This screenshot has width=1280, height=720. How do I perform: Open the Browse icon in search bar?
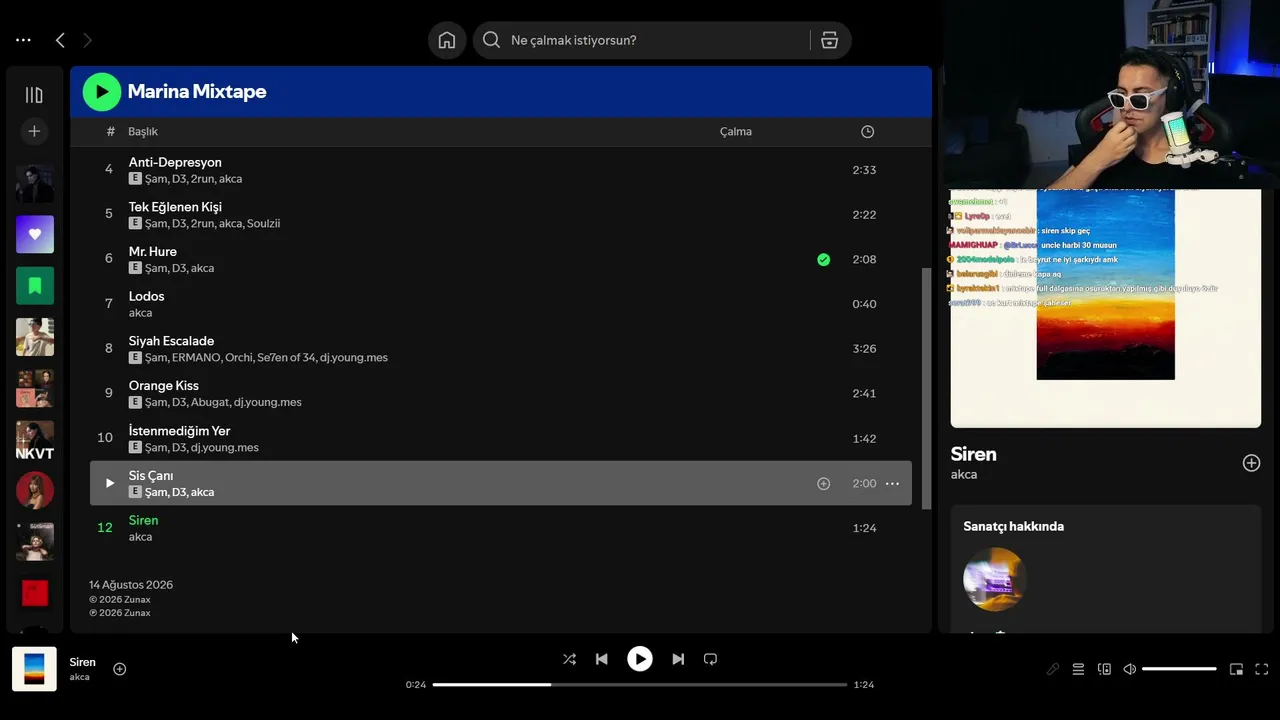[x=829, y=40]
